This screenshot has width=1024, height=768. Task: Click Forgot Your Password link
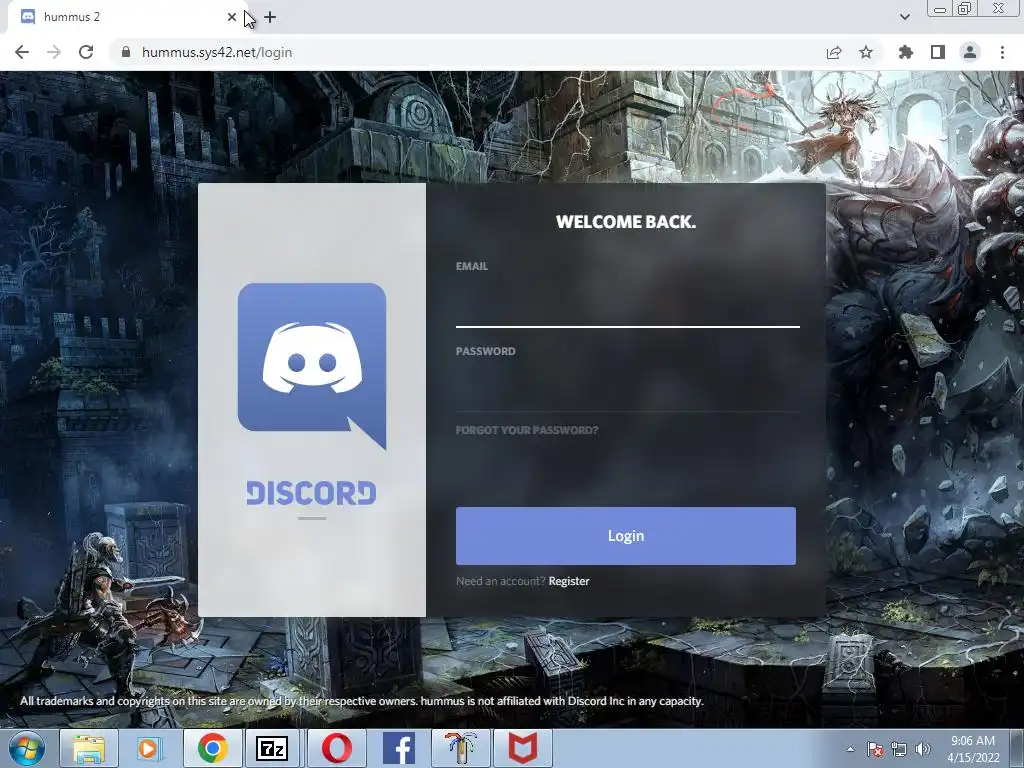pos(527,430)
